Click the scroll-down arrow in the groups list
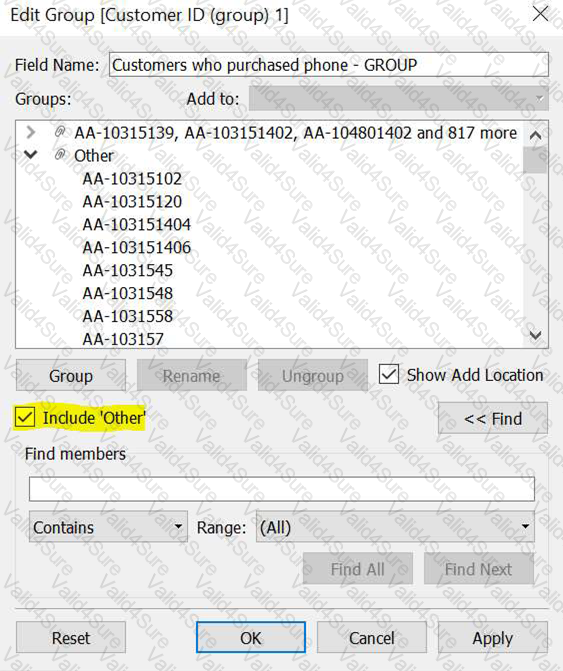 click(535, 335)
